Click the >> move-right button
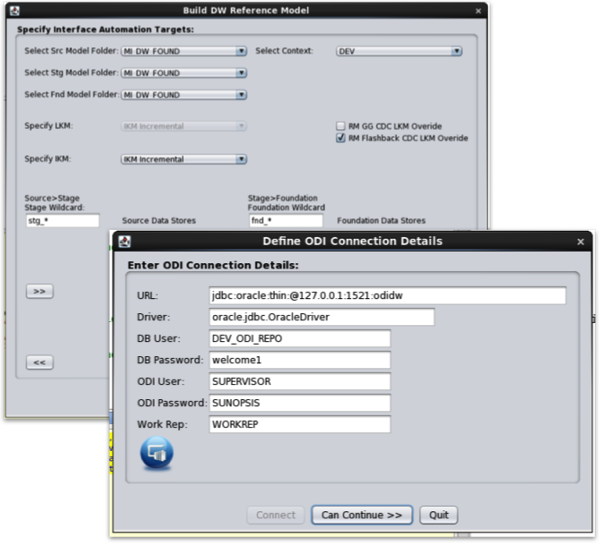Viewport: 600px width, 543px height. pos(39,291)
